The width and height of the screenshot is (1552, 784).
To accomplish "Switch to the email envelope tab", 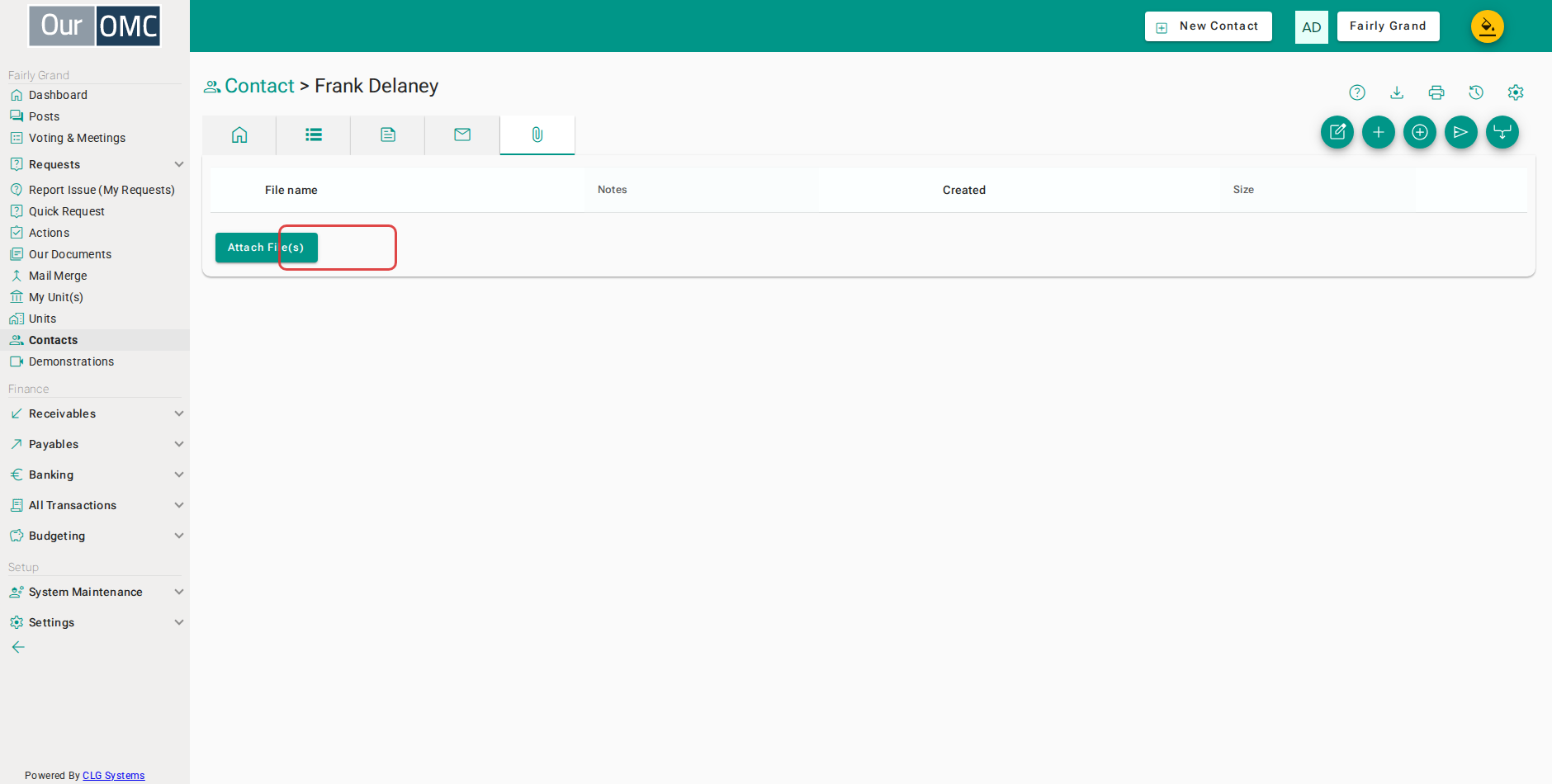I will (x=462, y=135).
